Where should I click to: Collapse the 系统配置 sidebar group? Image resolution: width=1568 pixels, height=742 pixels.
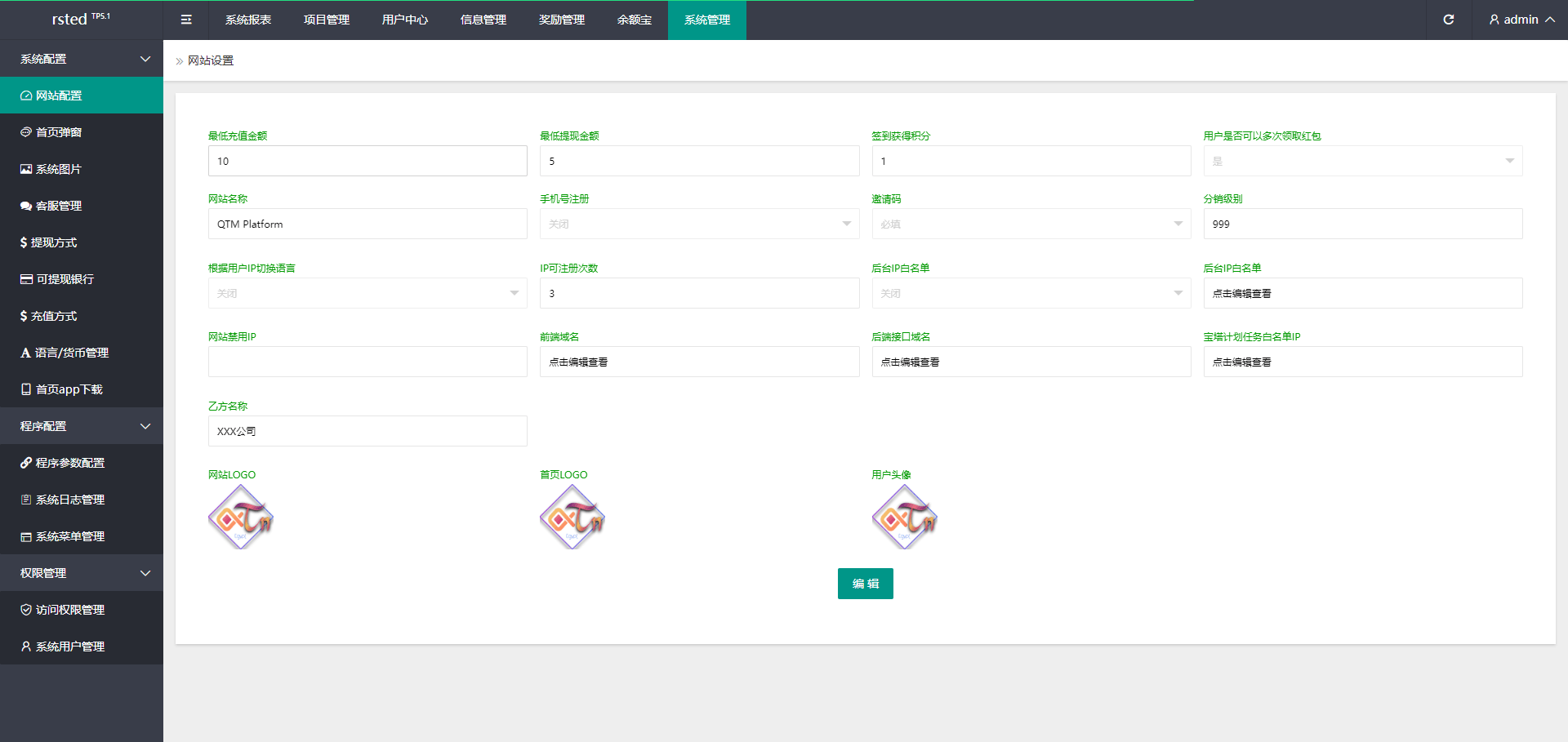(82, 59)
